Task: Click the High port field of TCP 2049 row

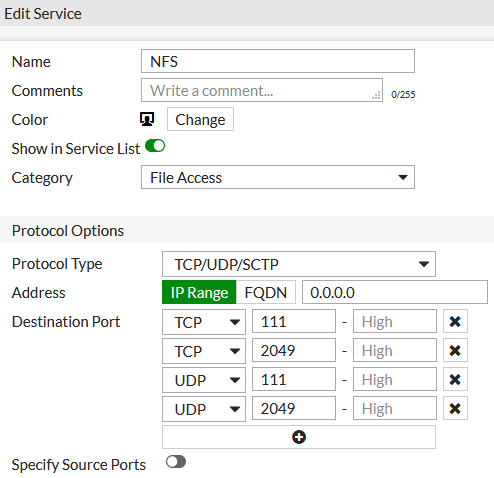Action: point(395,350)
